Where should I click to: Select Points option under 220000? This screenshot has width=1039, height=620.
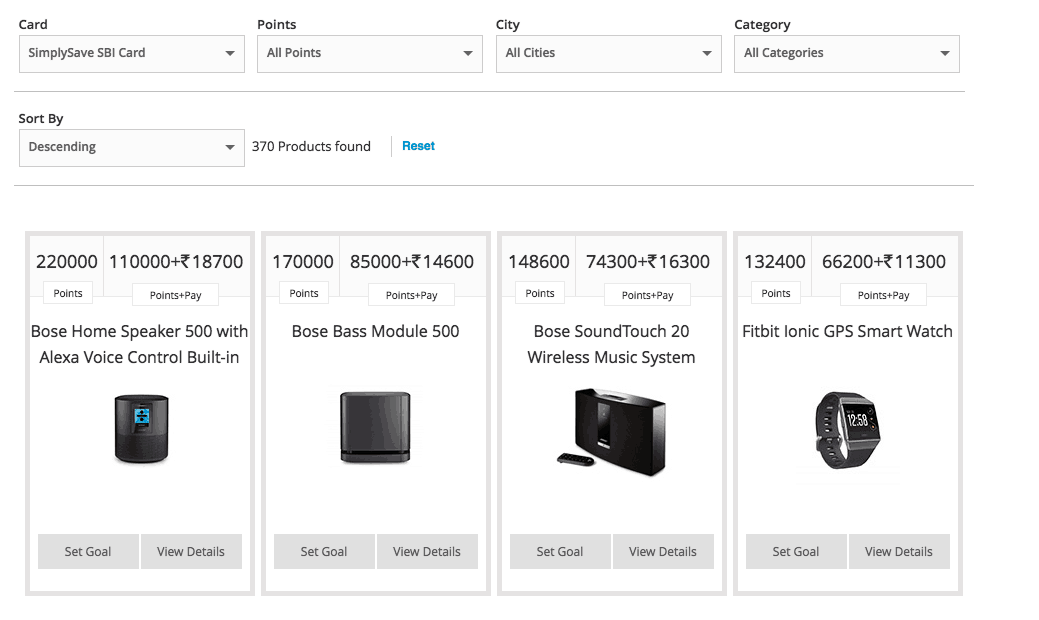click(x=68, y=293)
